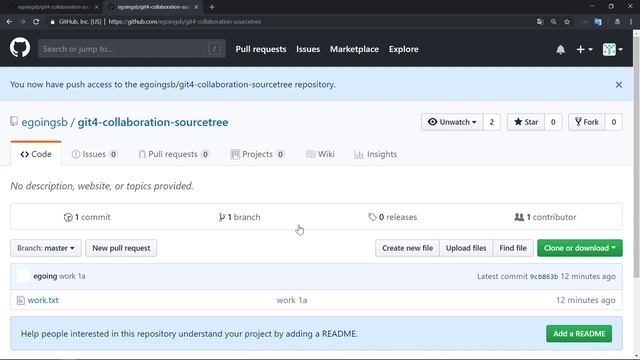Click the page vertical scrollbar

[636, 157]
